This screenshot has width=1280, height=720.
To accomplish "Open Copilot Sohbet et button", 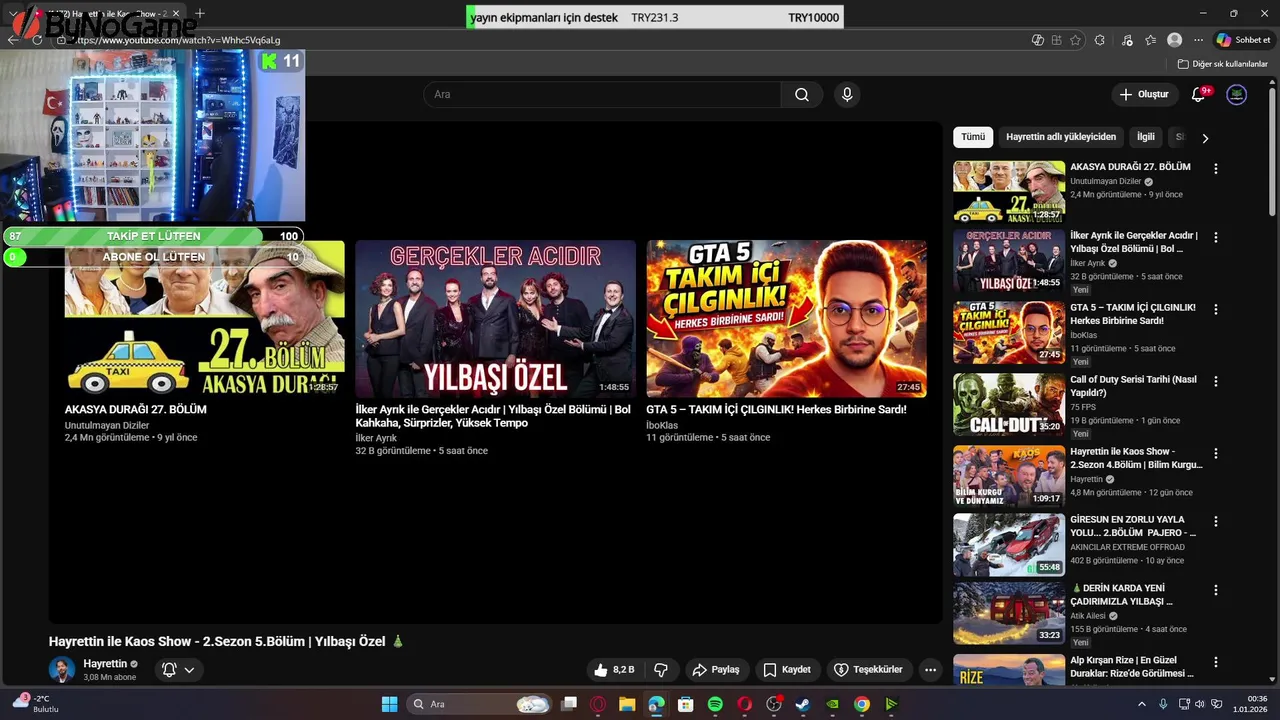I will (1243, 40).
